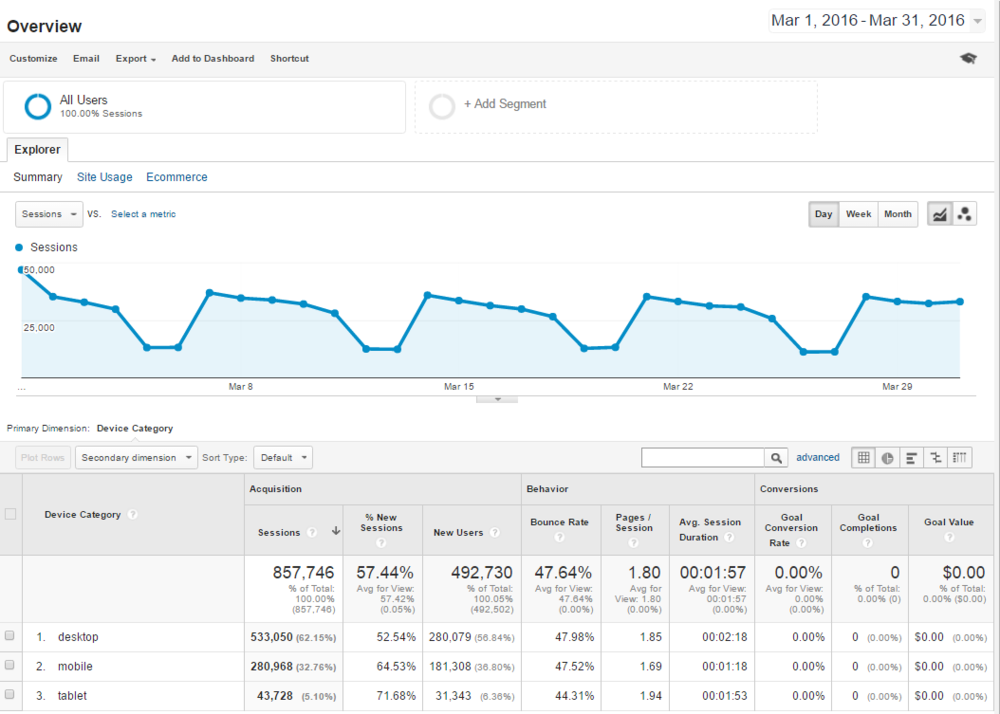Select the performance bar chart view

pyautogui.click(x=911, y=457)
